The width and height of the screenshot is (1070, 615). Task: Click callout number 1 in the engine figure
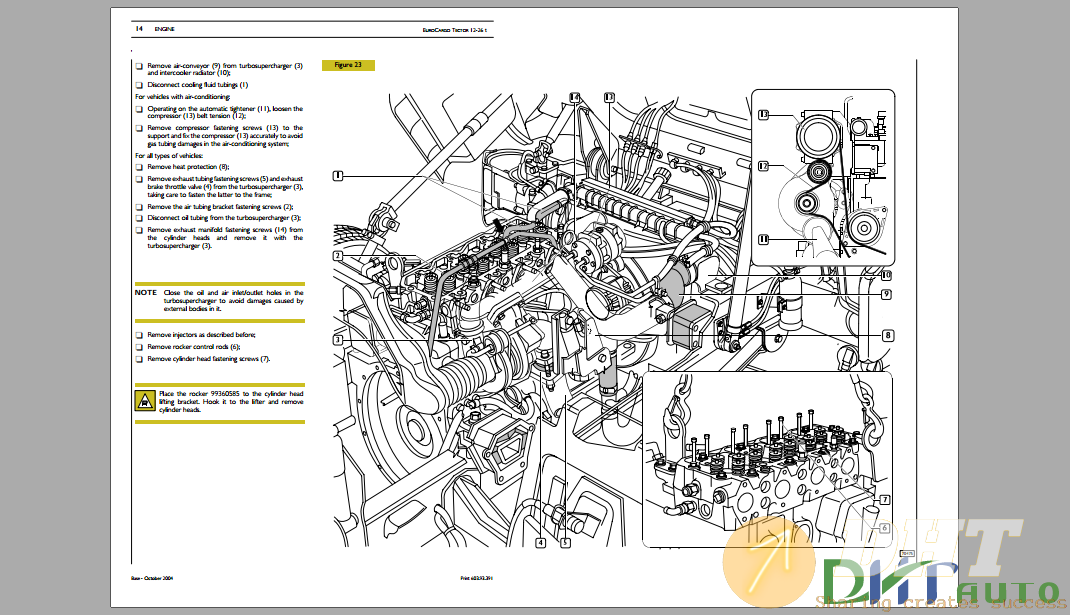click(x=338, y=176)
